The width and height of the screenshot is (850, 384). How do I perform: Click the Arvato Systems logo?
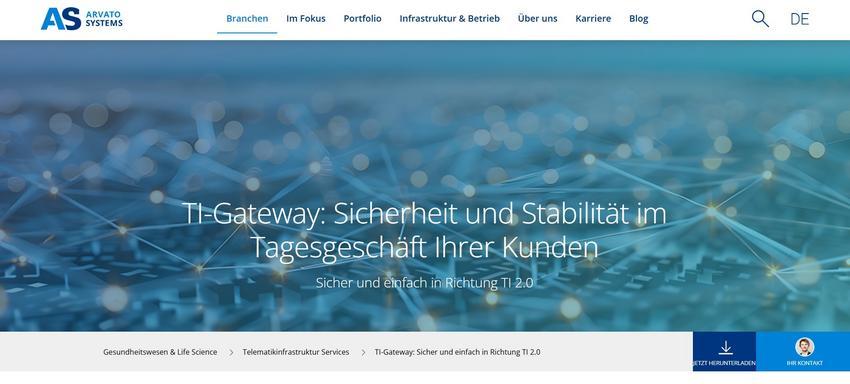pos(82,19)
